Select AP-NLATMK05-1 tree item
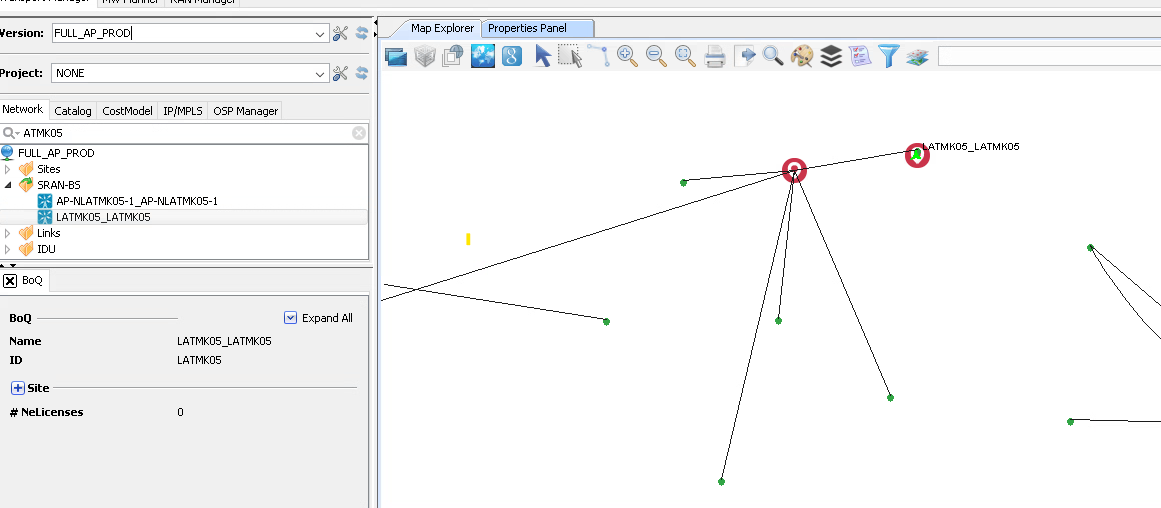 [136, 201]
